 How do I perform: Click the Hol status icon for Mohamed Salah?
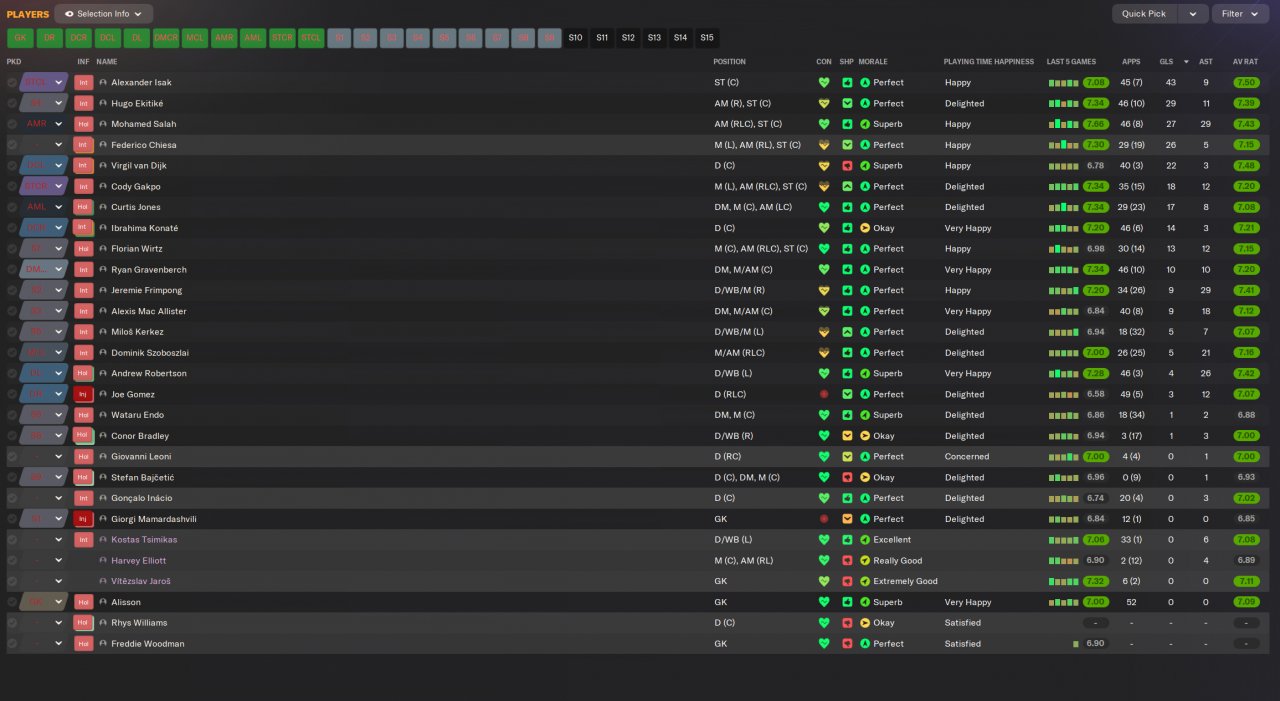(84, 124)
